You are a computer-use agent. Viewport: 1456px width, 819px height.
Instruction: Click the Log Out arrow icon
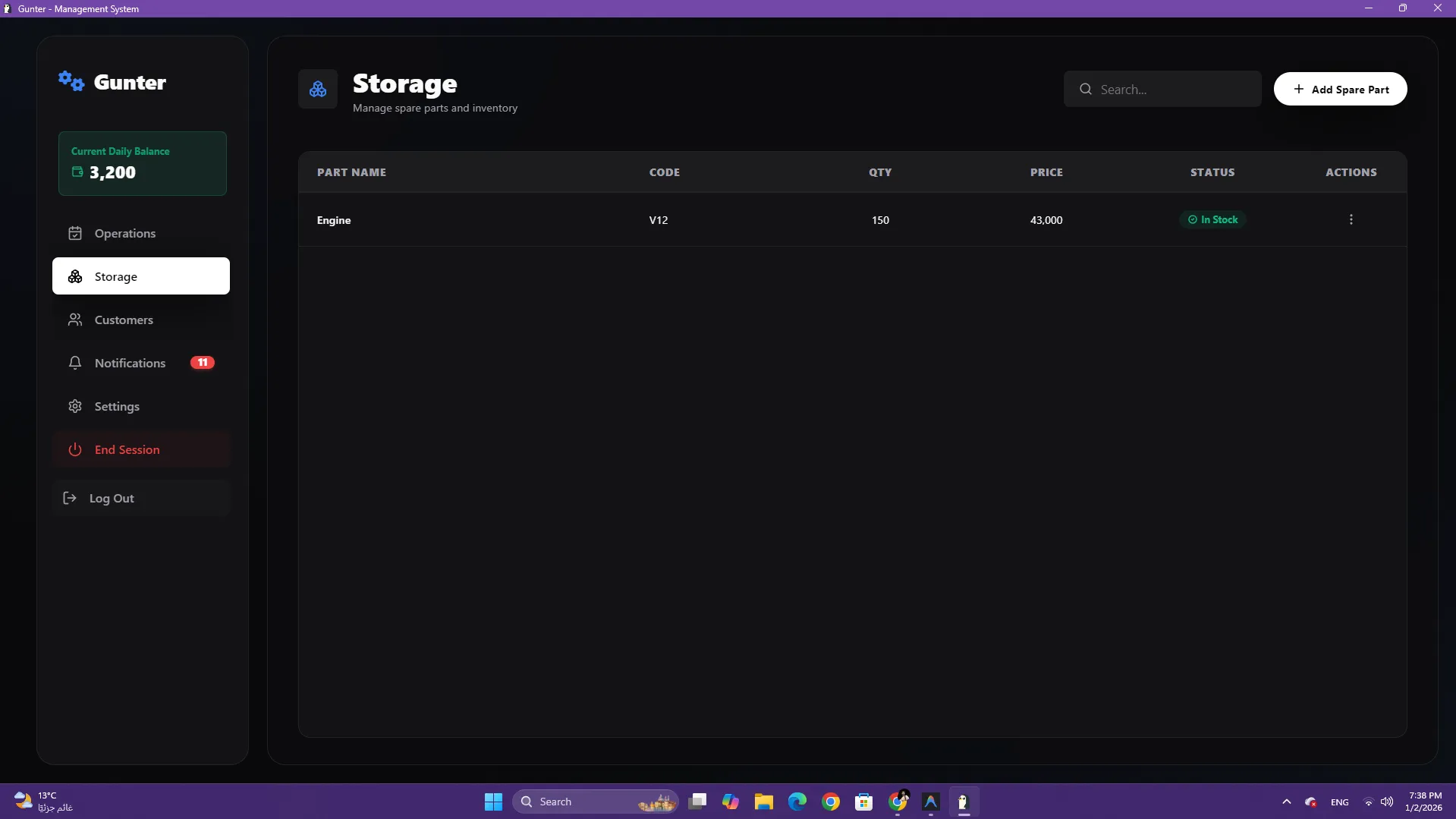pyautogui.click(x=70, y=498)
